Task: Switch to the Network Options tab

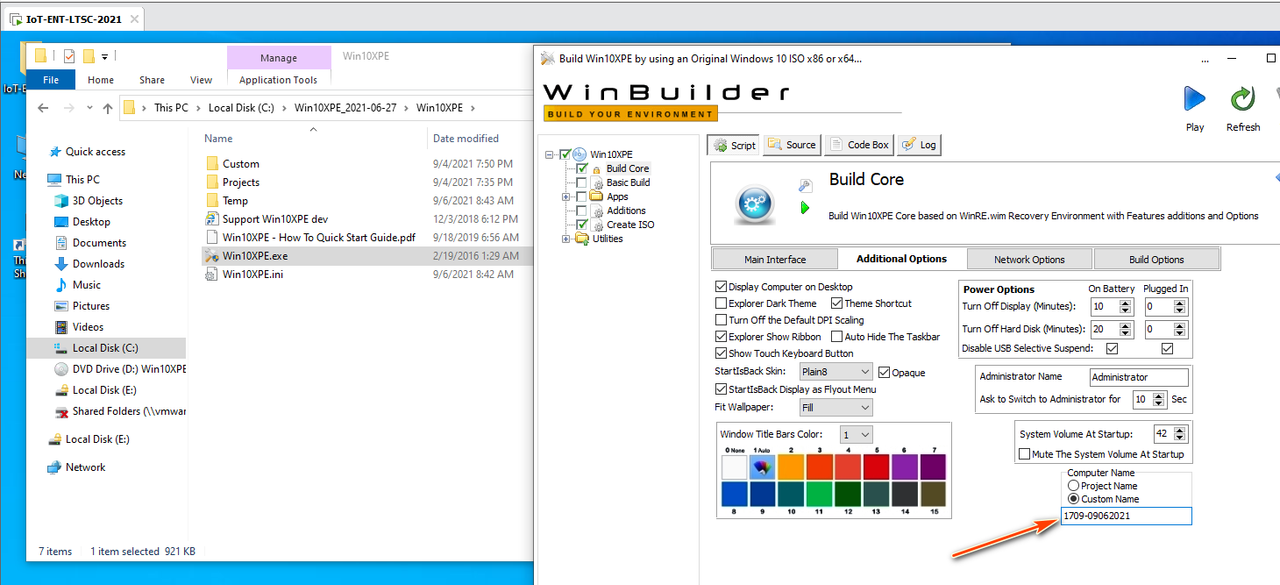Action: coord(1029,259)
